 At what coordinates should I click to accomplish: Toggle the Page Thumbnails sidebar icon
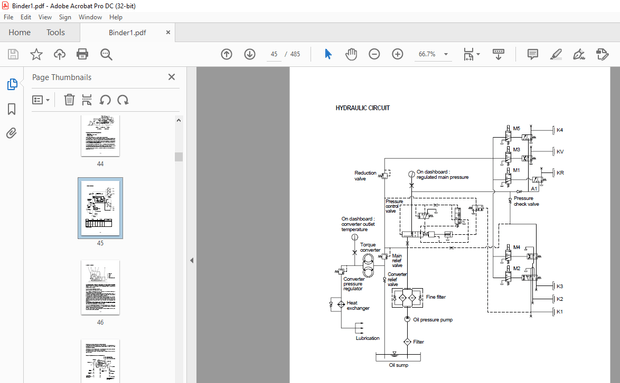(12, 84)
